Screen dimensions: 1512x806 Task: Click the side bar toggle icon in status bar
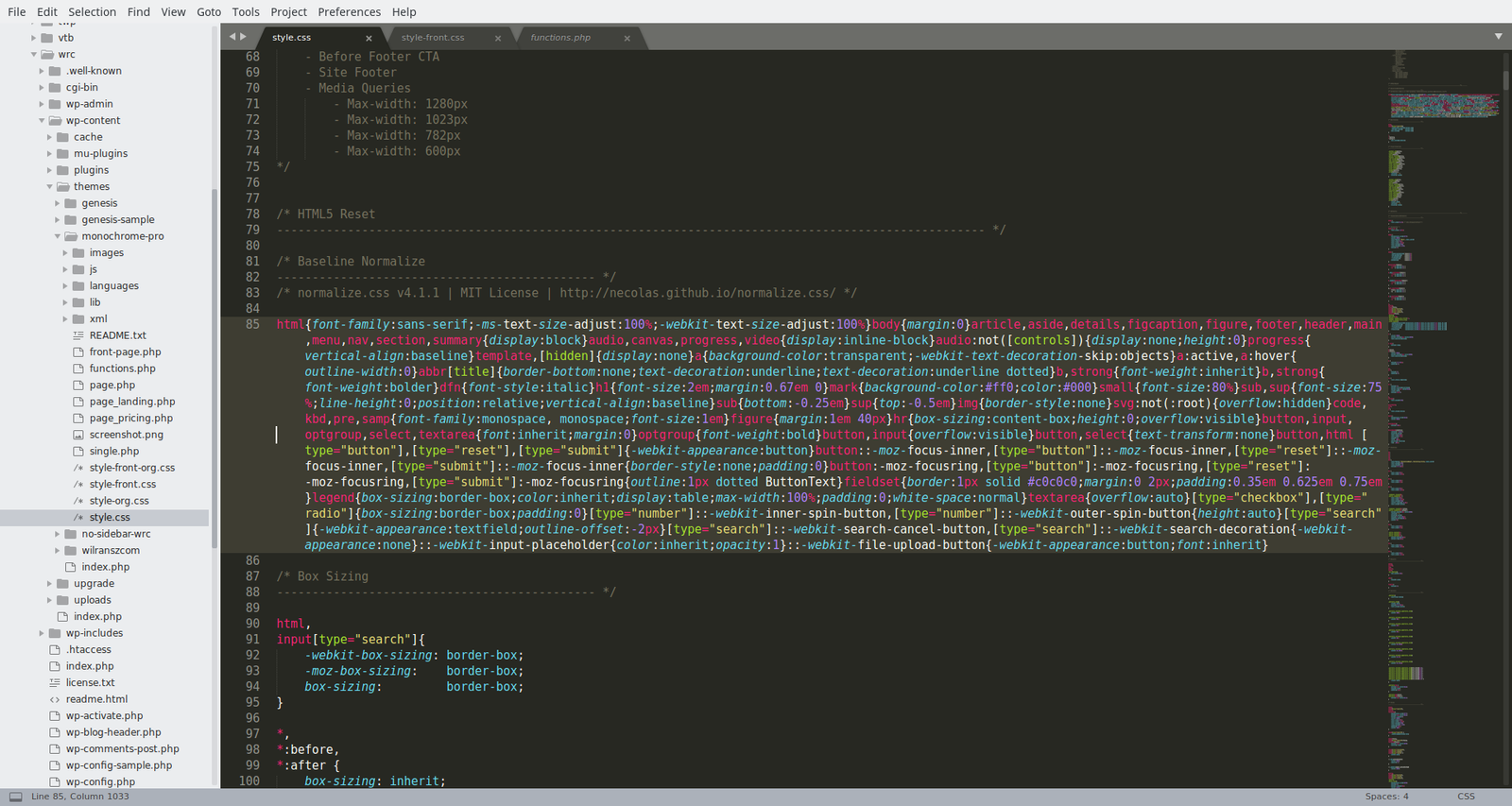tap(15, 797)
